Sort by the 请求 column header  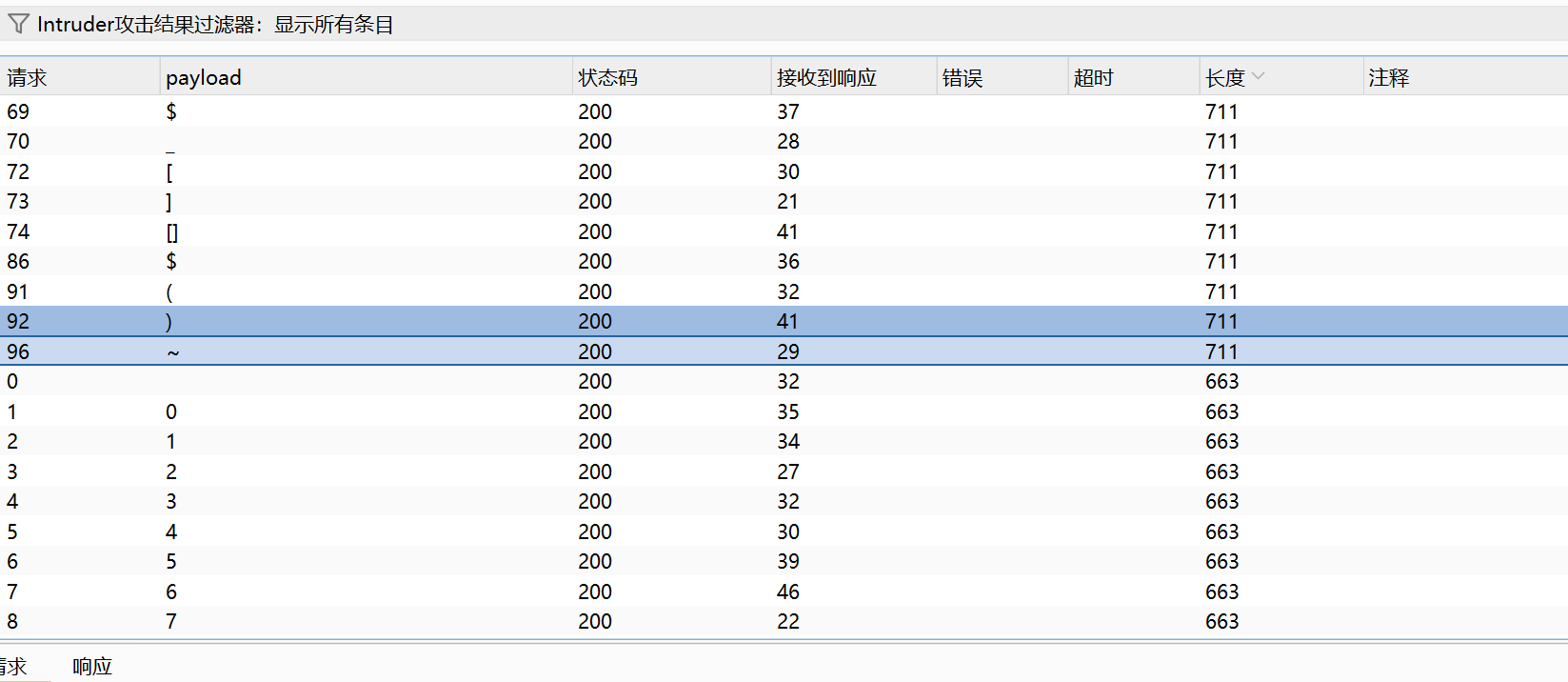[27, 78]
